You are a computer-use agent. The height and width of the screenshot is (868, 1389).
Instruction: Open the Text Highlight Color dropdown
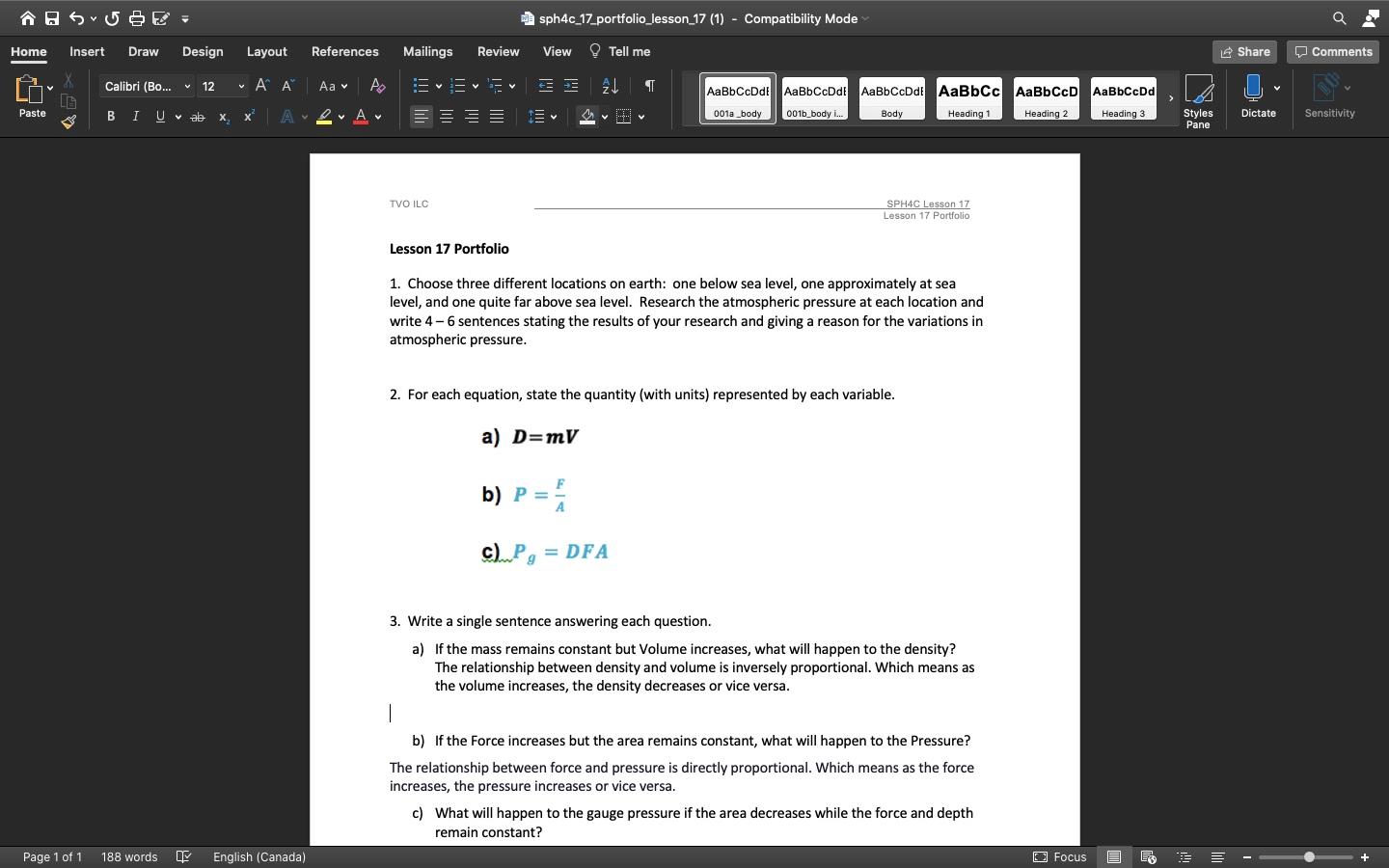click(x=340, y=117)
